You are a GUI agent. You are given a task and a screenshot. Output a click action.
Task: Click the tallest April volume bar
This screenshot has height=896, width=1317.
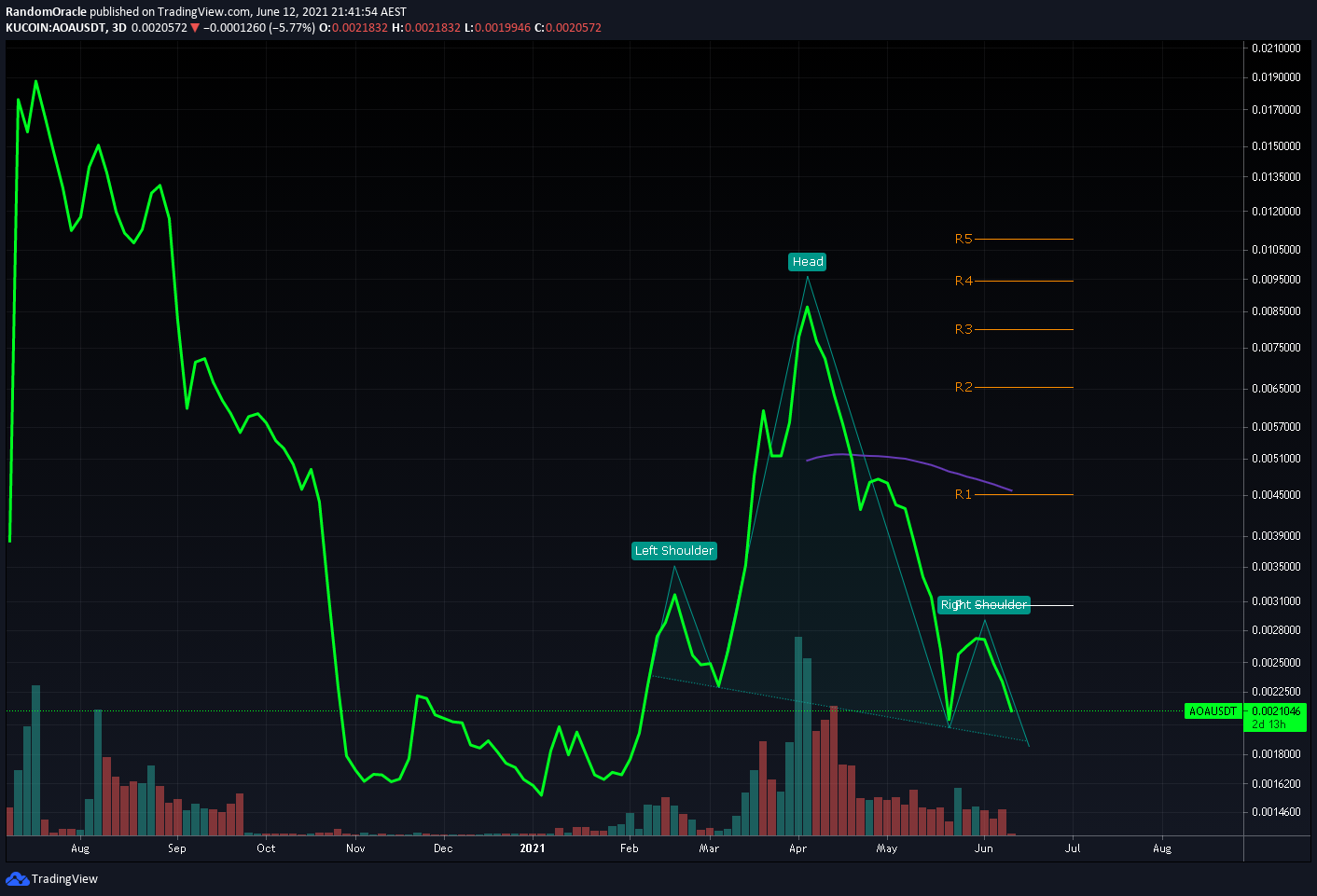[x=798, y=736]
